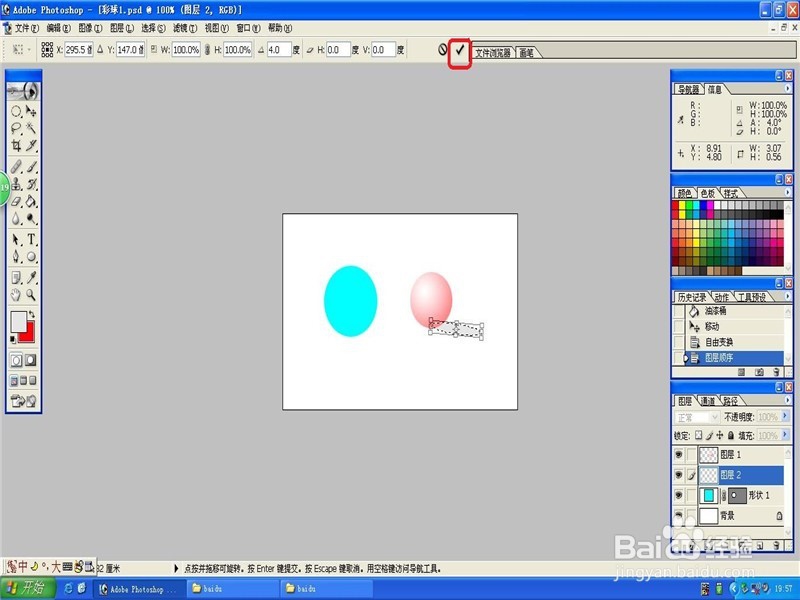Open the 不透明度 opacity dropdown
This screenshot has width=800, height=600.
784,415
